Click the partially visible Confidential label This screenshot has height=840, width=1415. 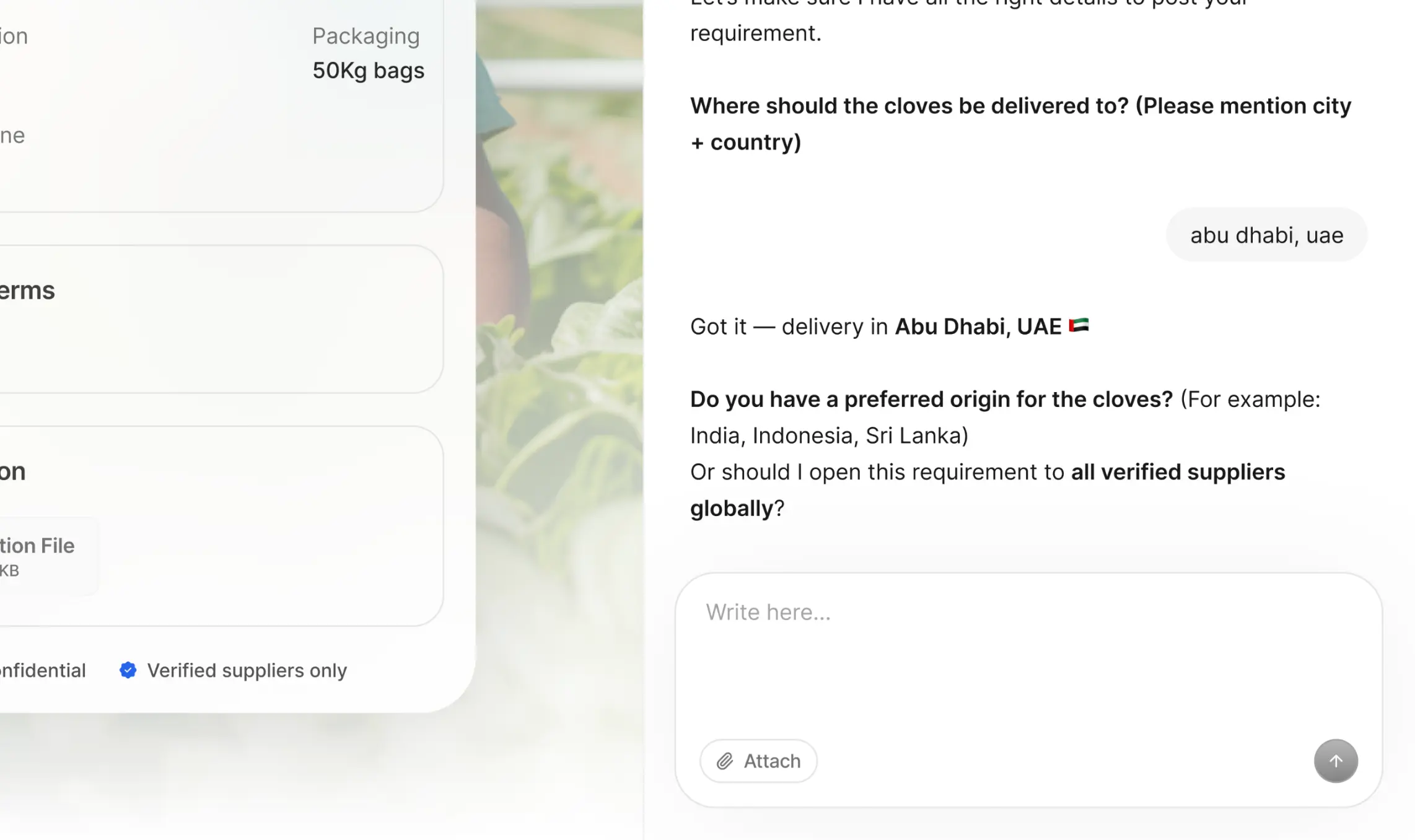(43, 670)
